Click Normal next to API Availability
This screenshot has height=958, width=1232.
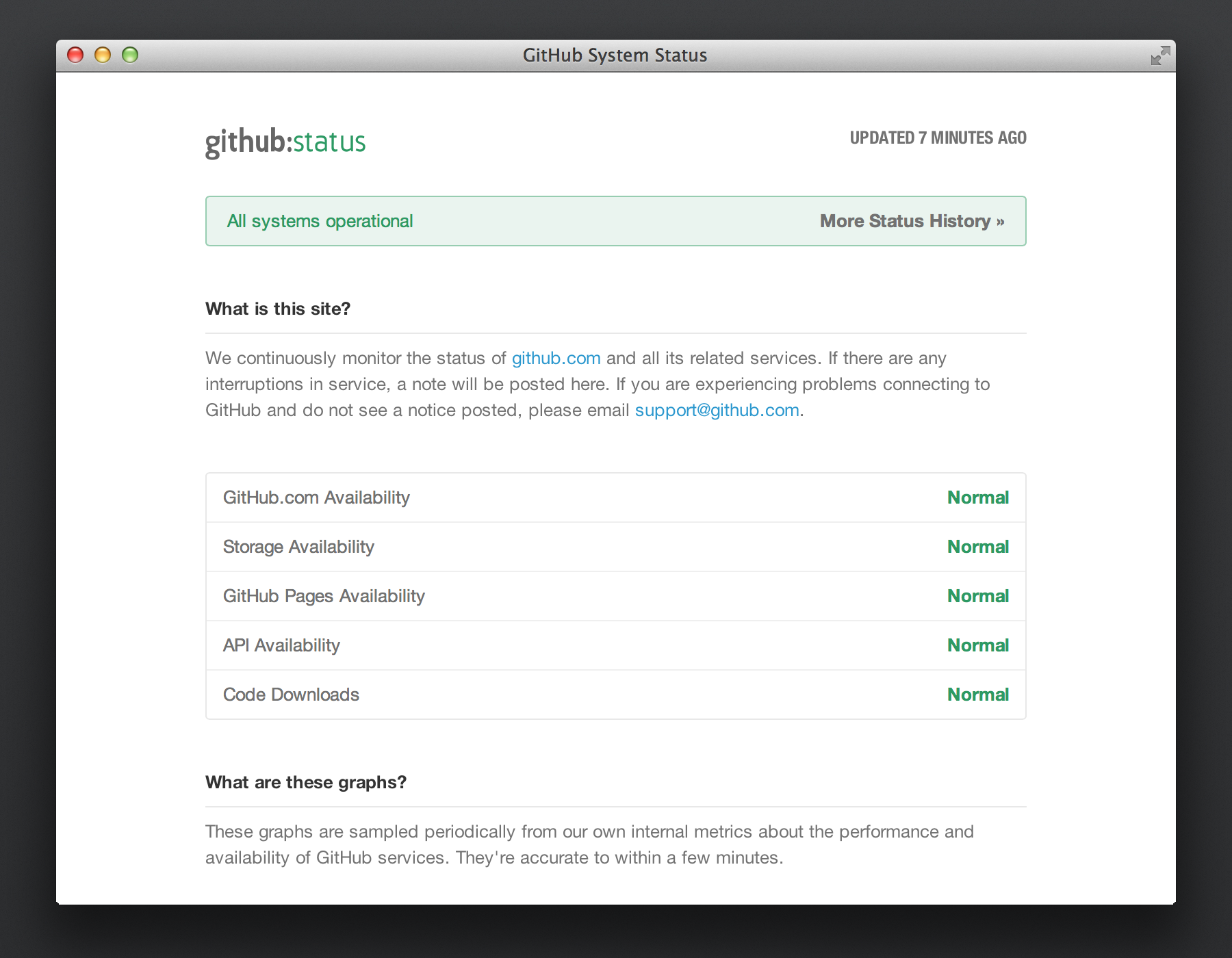(x=977, y=645)
